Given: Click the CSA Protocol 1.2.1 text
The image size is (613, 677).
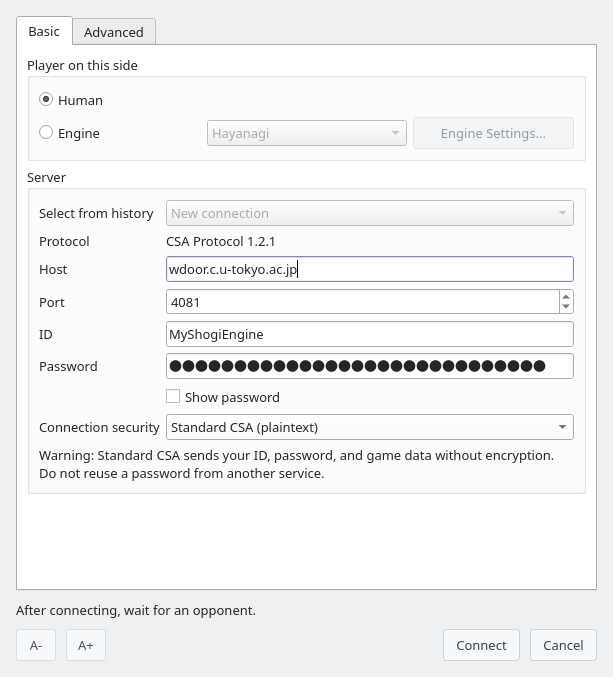Looking at the screenshot, I should click(x=221, y=241).
